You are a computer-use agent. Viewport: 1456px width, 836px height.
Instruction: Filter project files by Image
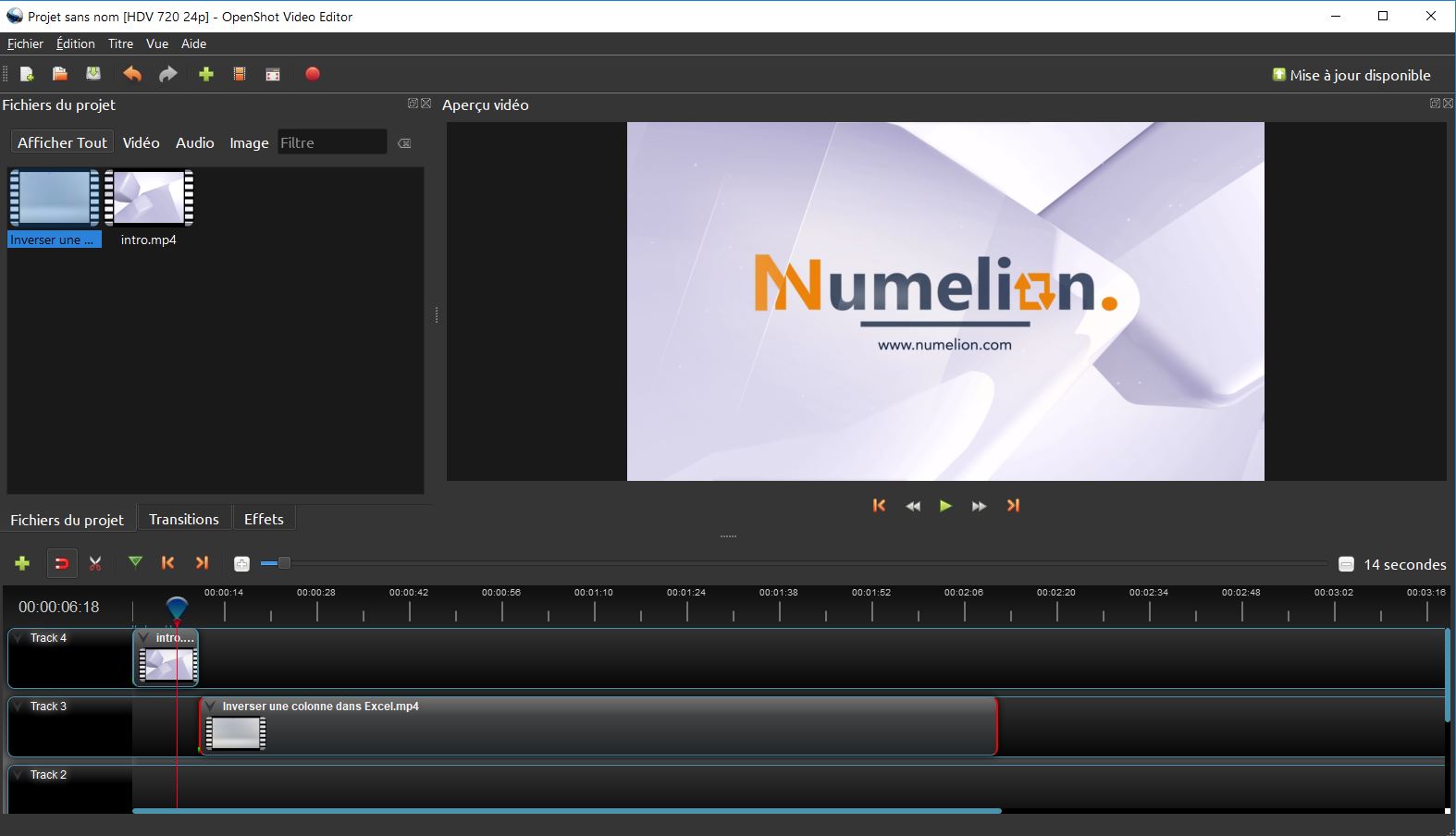pos(249,142)
